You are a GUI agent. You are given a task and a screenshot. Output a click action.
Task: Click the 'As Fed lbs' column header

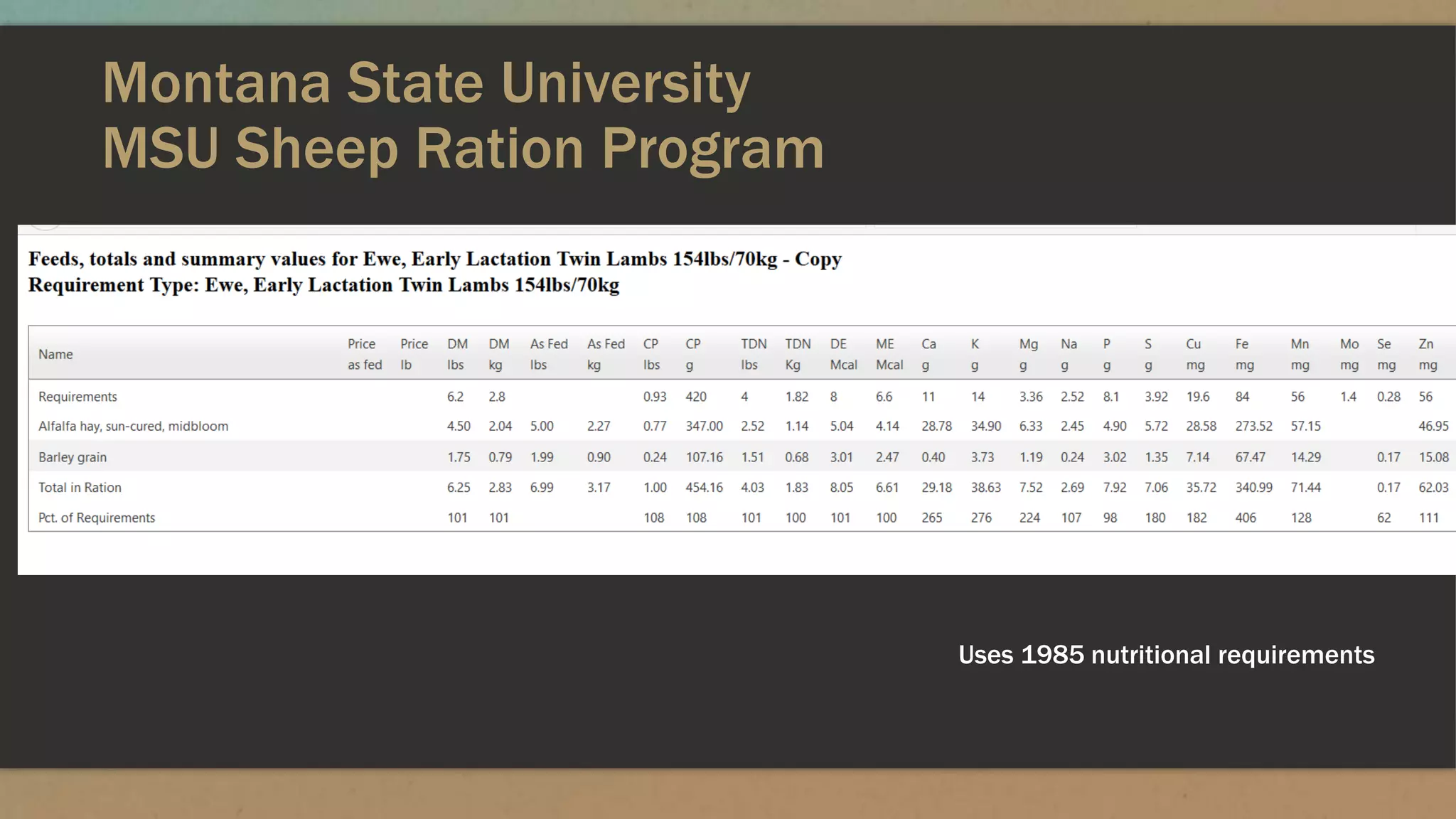pos(549,354)
